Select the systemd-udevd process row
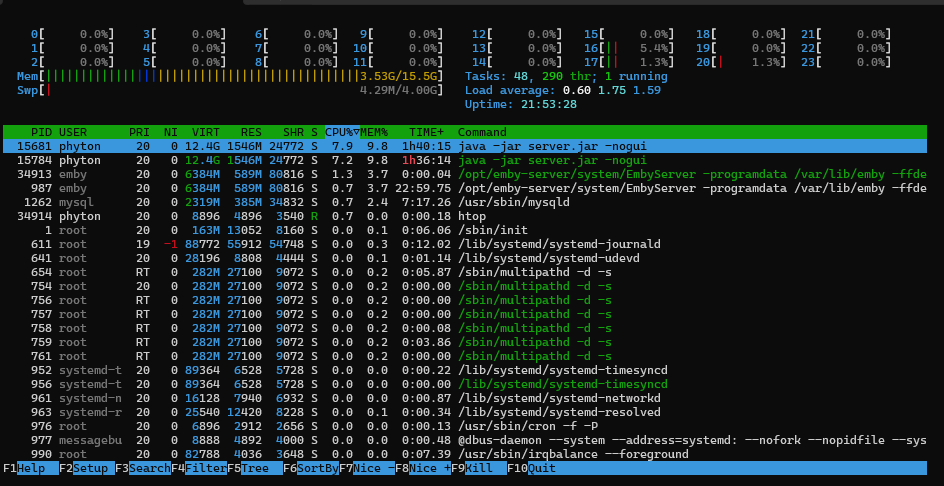This screenshot has width=944, height=486. point(465,258)
